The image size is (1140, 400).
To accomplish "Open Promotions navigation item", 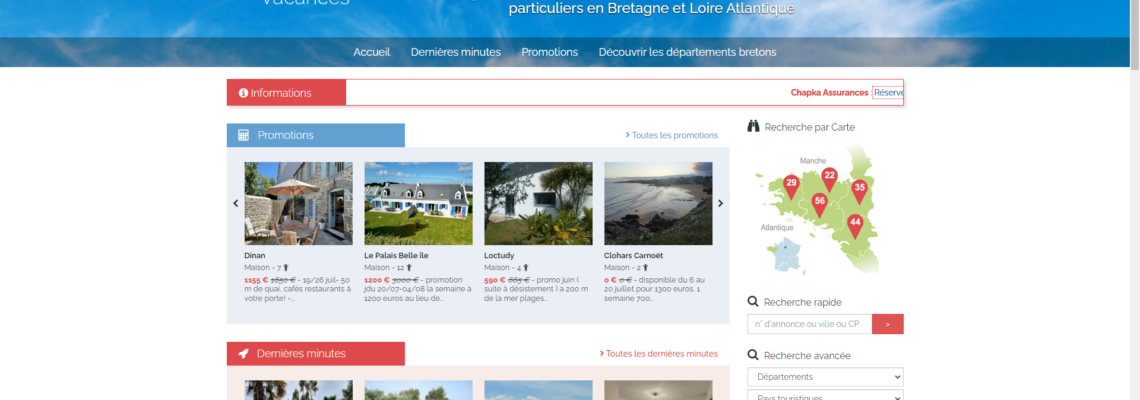I will 550,52.
